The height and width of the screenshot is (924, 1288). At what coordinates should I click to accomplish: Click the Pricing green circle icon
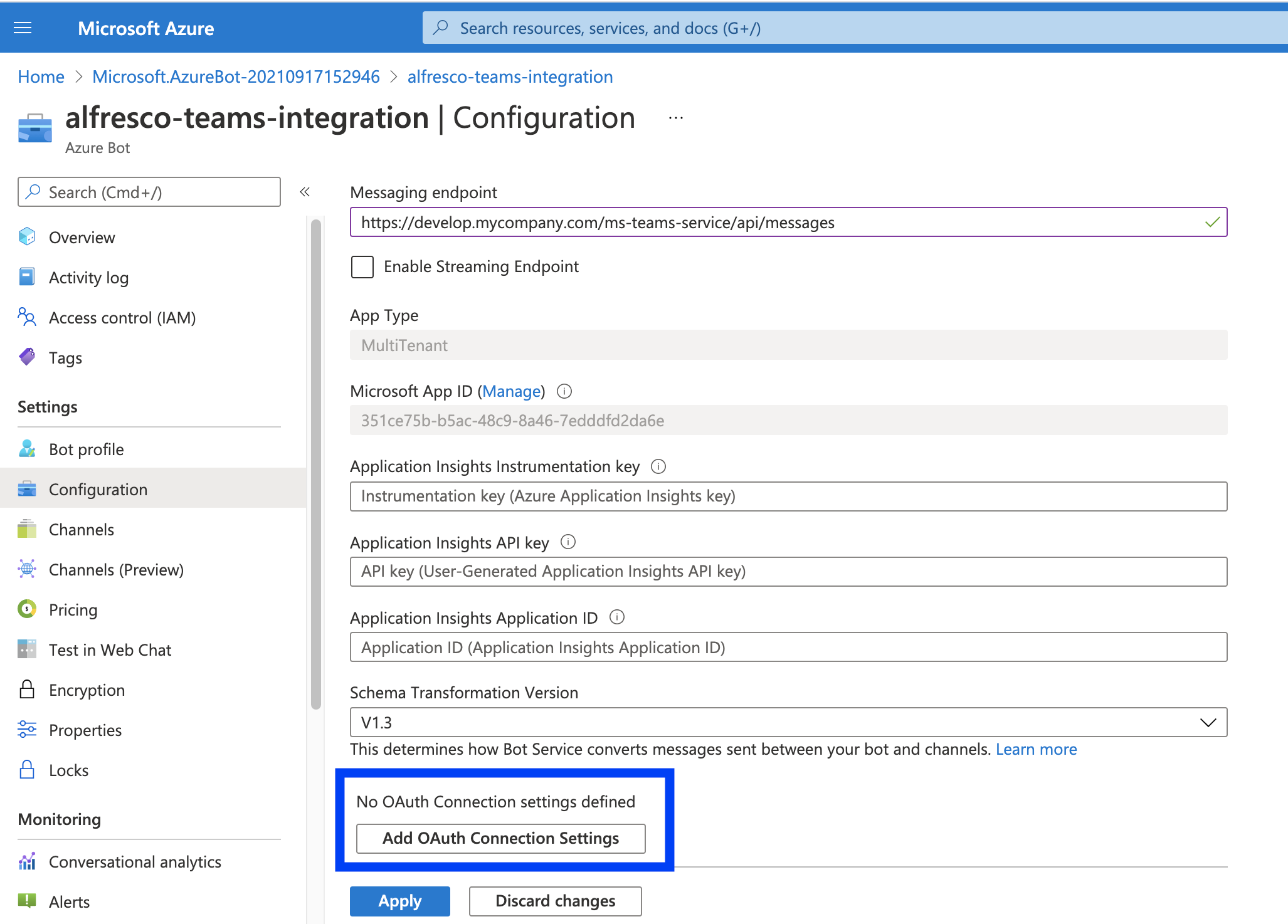click(x=27, y=609)
